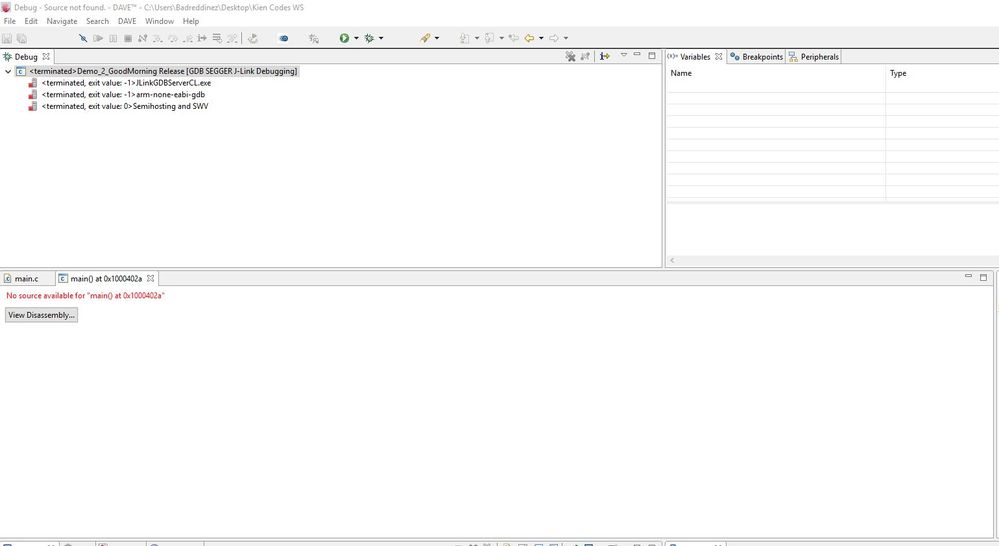Select the Semihosting and SWV row
The width and height of the screenshot is (999, 546).
pyautogui.click(x=119, y=106)
